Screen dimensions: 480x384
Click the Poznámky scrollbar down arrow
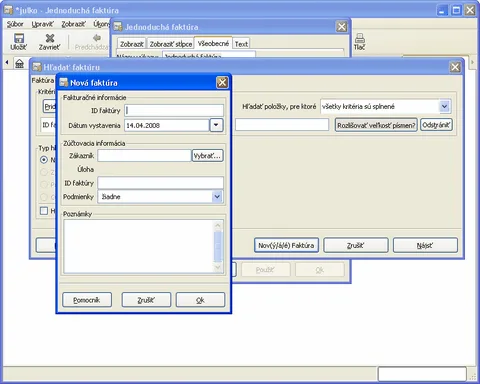[x=218, y=267]
